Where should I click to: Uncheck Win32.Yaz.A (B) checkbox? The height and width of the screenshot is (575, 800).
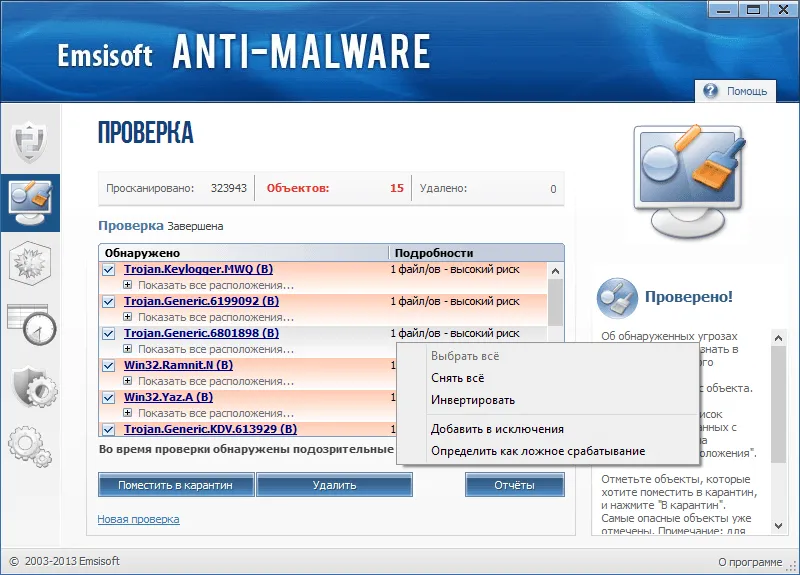point(109,397)
